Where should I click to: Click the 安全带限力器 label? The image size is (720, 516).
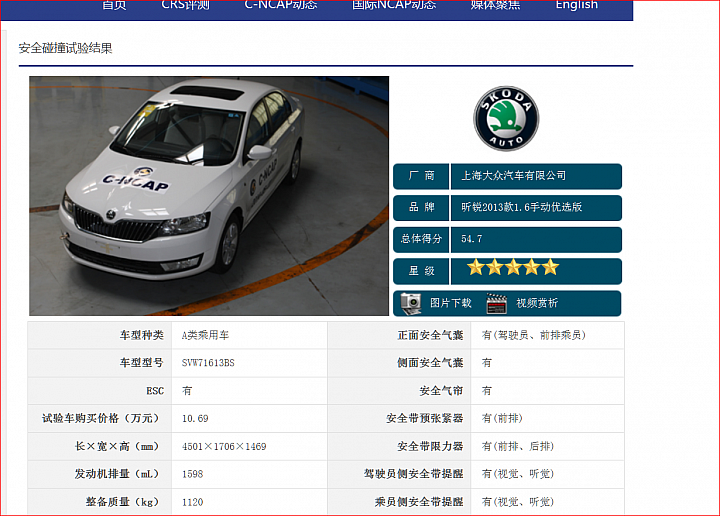(x=430, y=447)
